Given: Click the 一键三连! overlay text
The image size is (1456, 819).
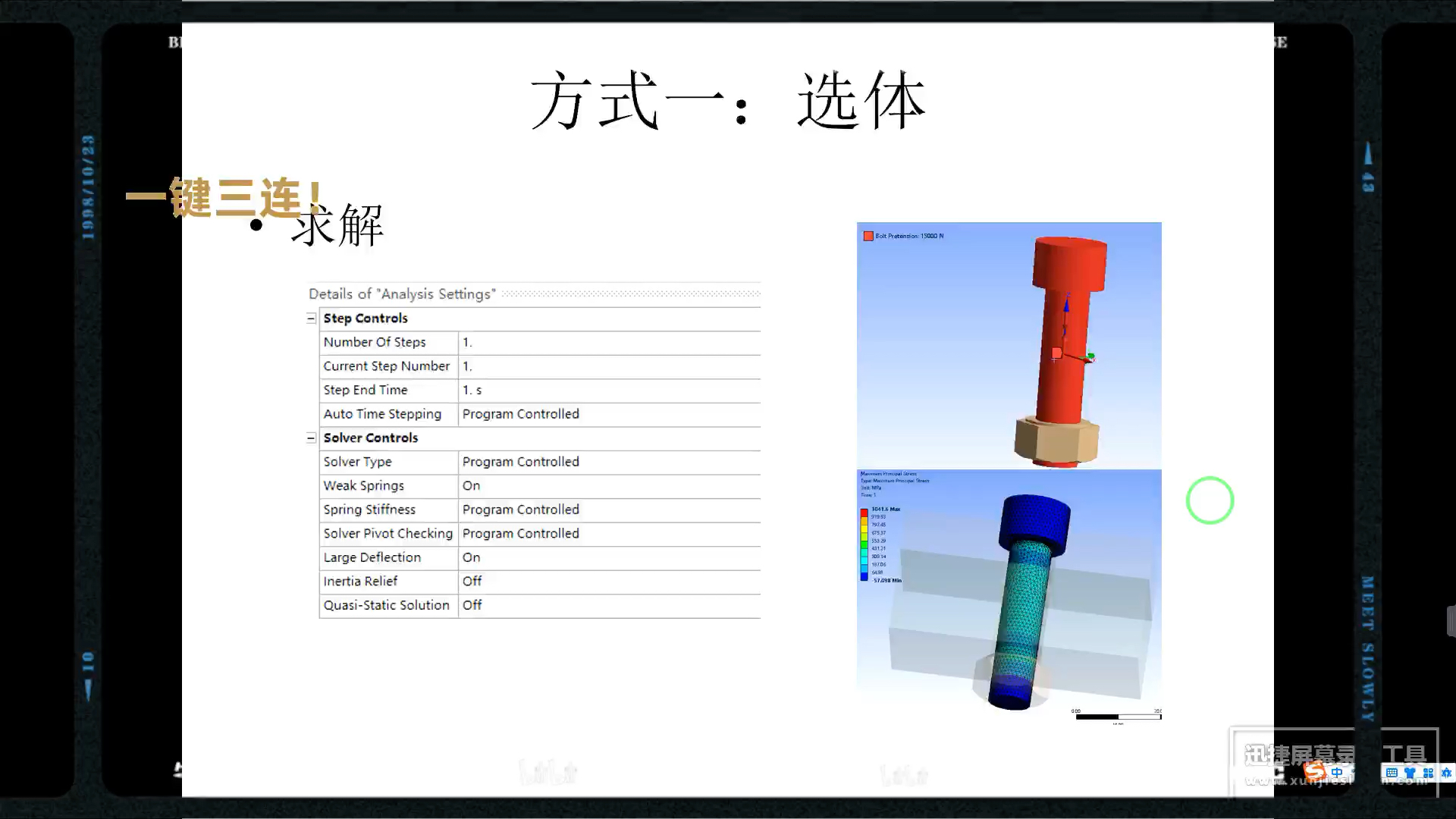Looking at the screenshot, I should pyautogui.click(x=224, y=197).
